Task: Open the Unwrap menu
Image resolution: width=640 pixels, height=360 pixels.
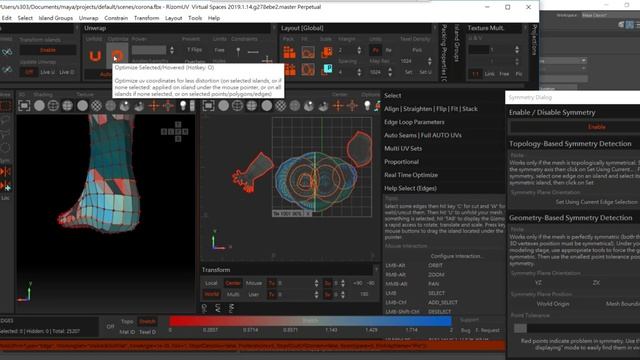Action: tap(89, 18)
